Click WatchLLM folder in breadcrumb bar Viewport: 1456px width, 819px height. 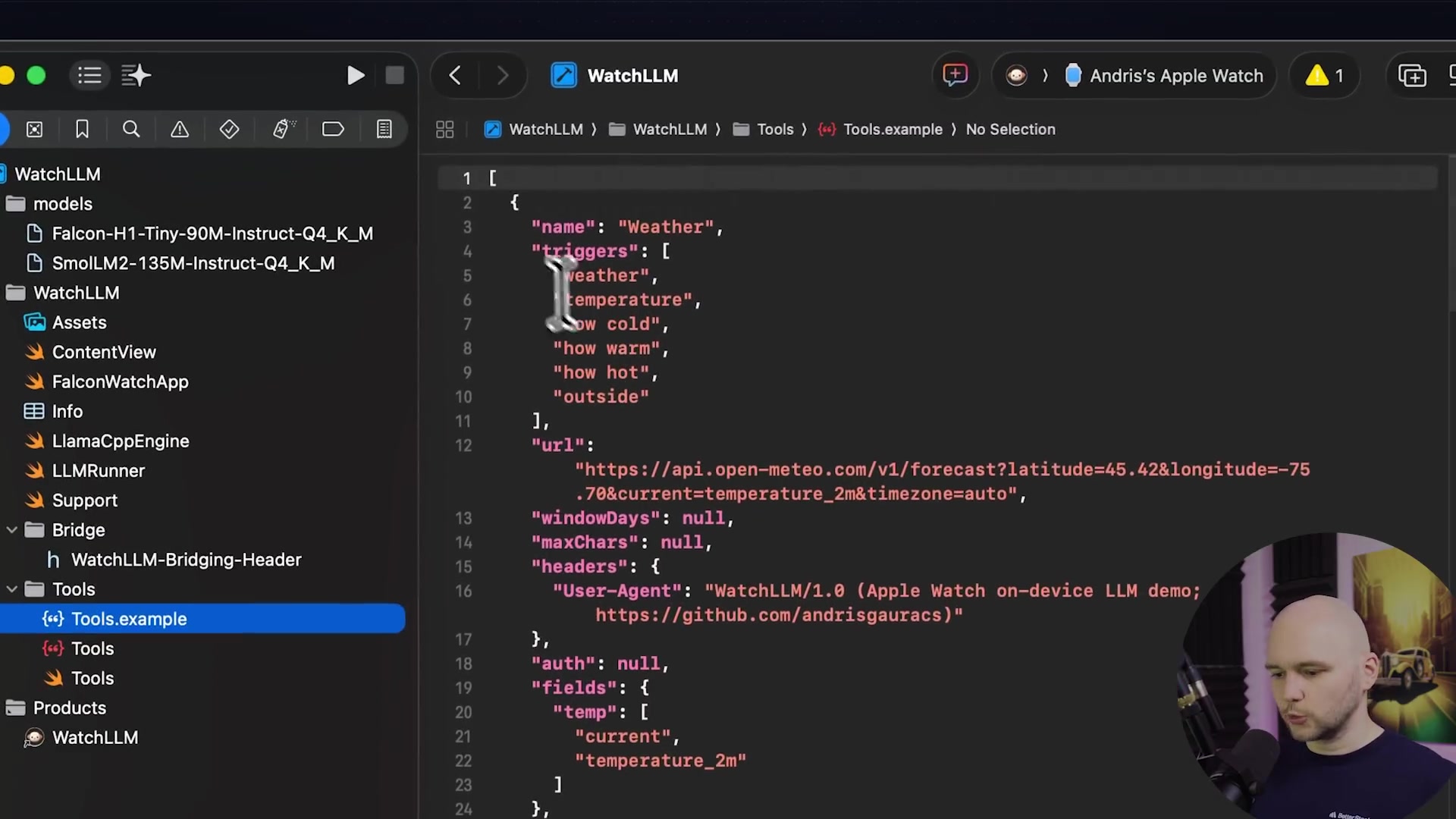point(658,130)
